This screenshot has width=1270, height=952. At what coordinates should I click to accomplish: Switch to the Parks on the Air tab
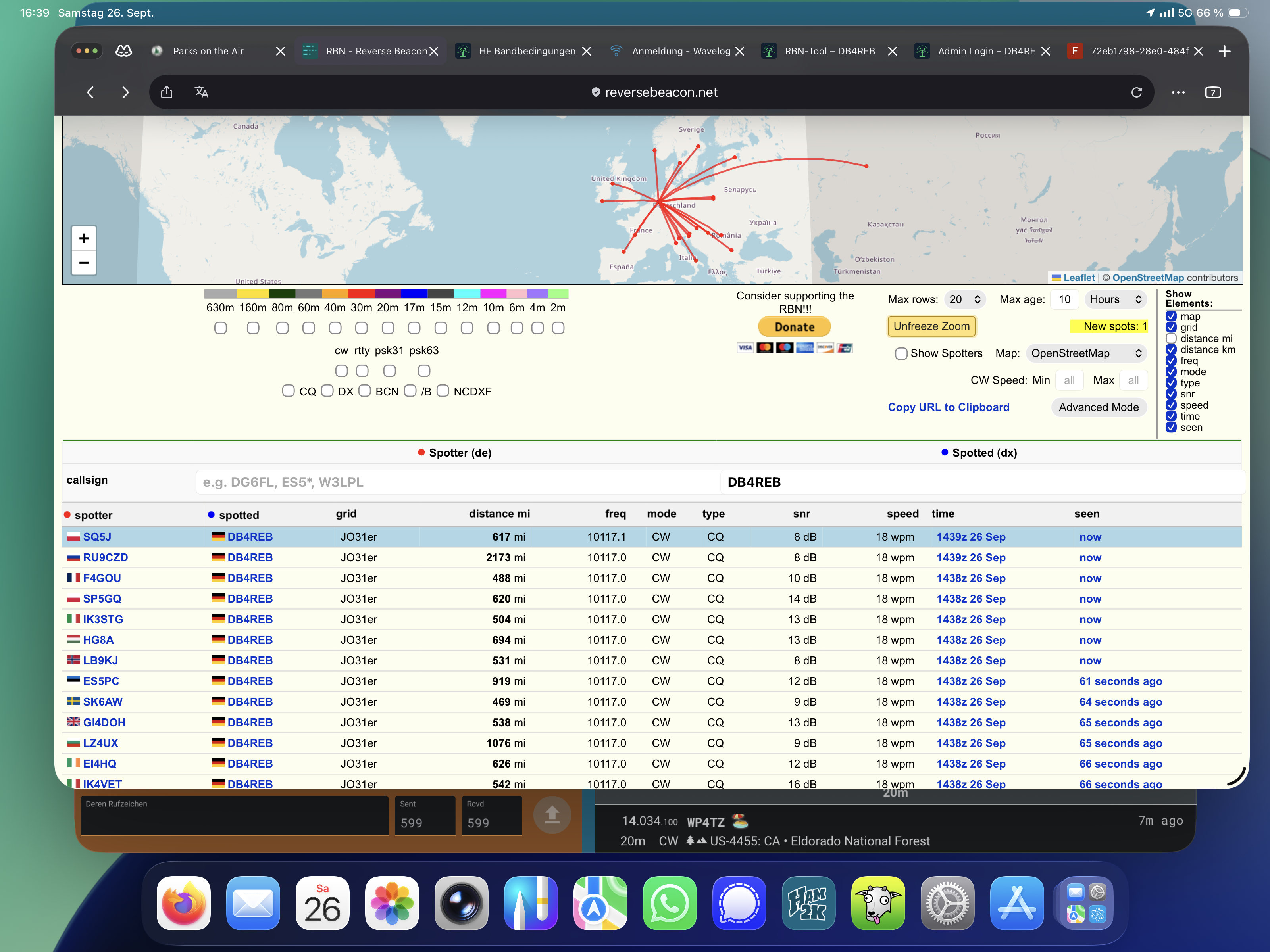point(208,51)
